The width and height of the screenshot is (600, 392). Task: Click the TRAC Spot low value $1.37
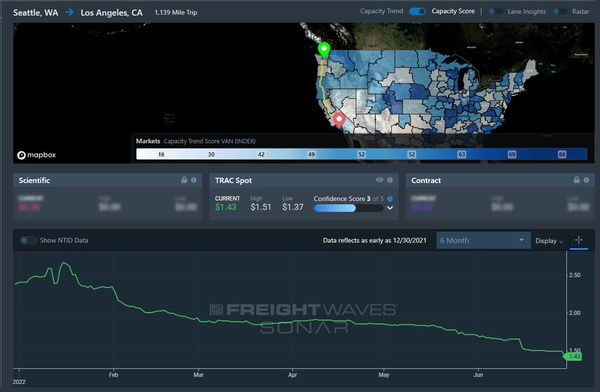coord(293,207)
